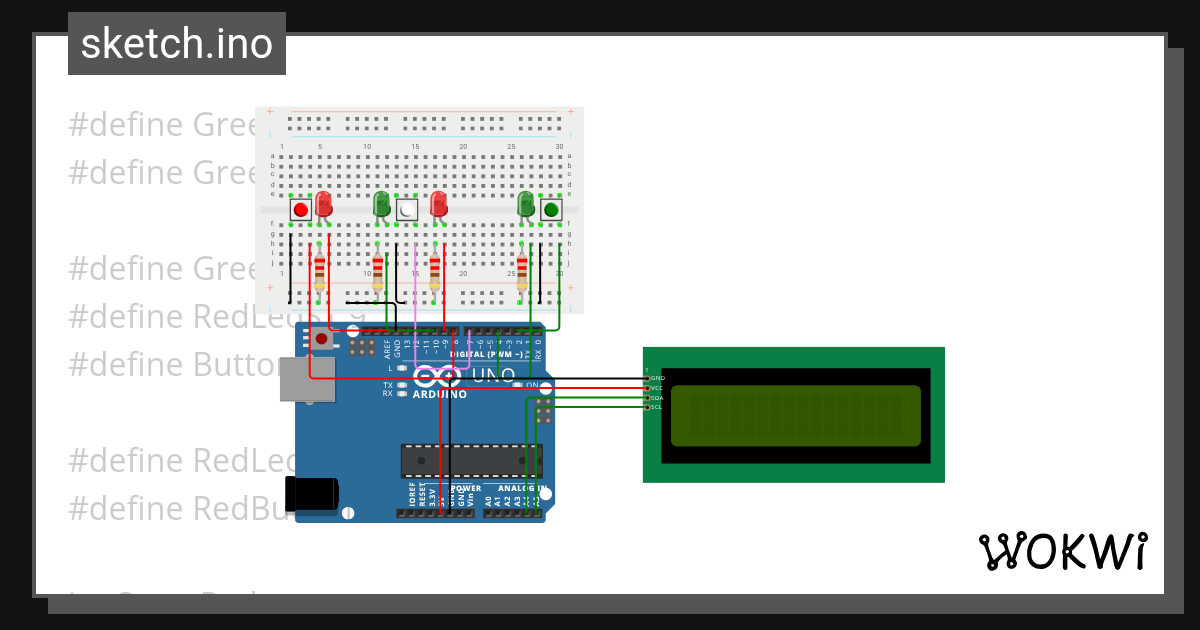1200x630 pixels.
Task: Select the sketch.ino tab
Action: [x=176, y=43]
